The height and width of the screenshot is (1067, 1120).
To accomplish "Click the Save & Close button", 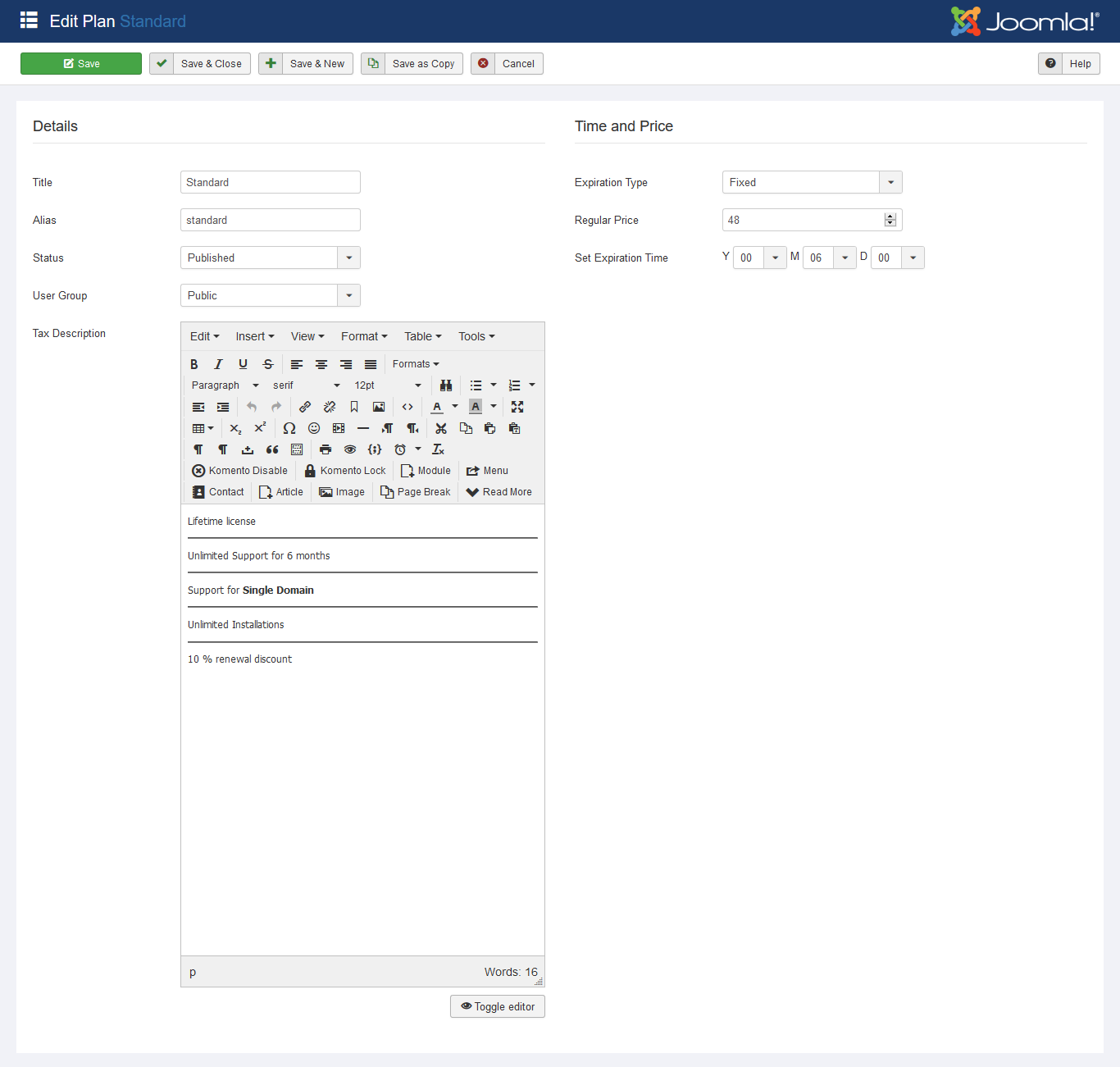I will [200, 64].
